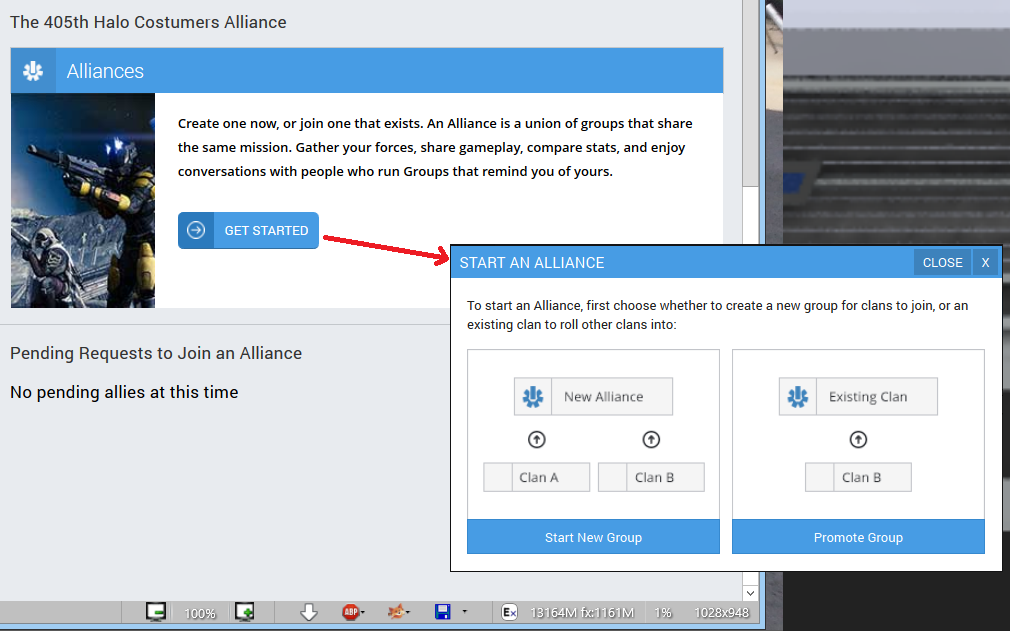Click the No pending allies at this time text
The image size is (1010, 631).
click(x=124, y=392)
